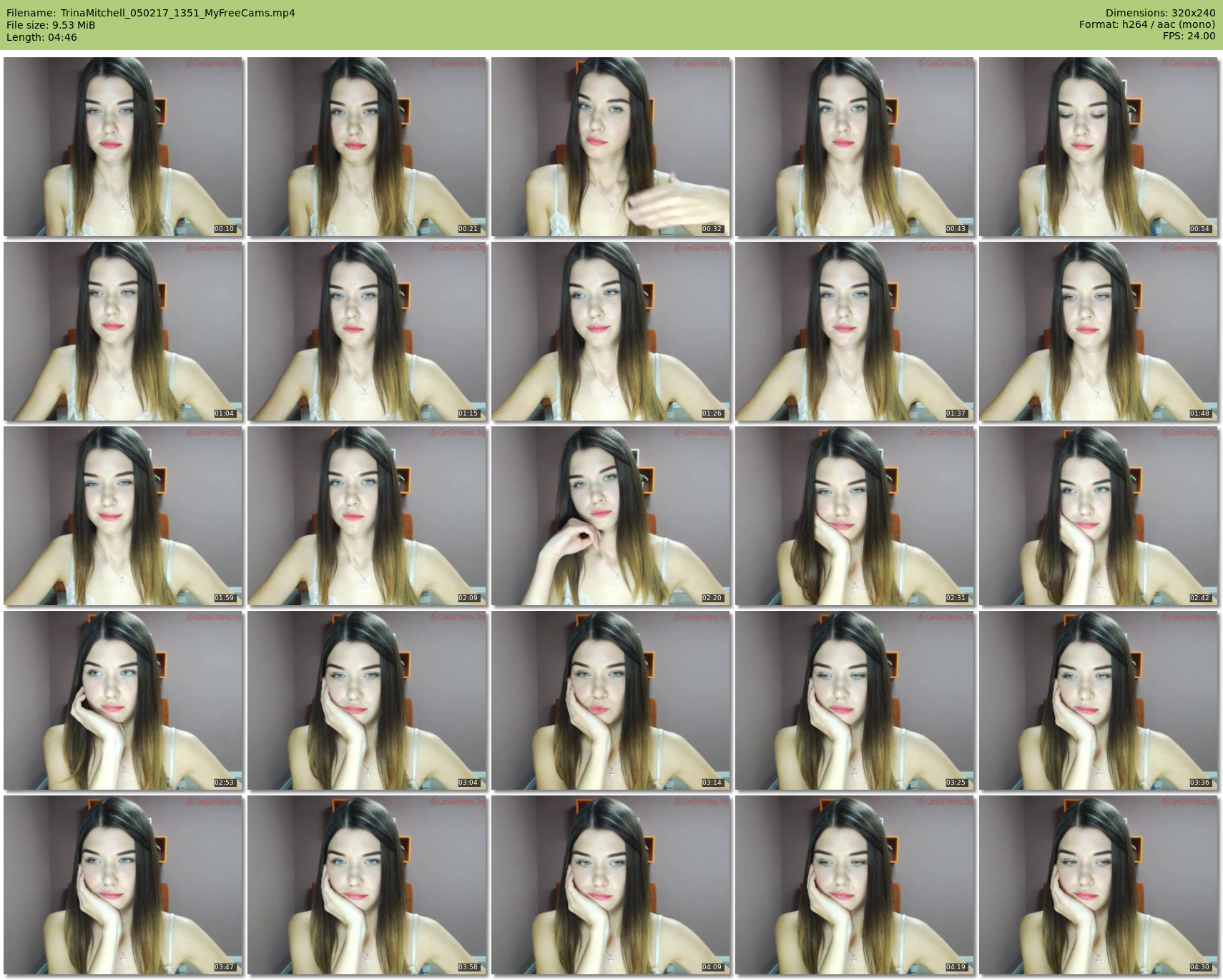Click the 01:15 timestamp badge

(468, 413)
